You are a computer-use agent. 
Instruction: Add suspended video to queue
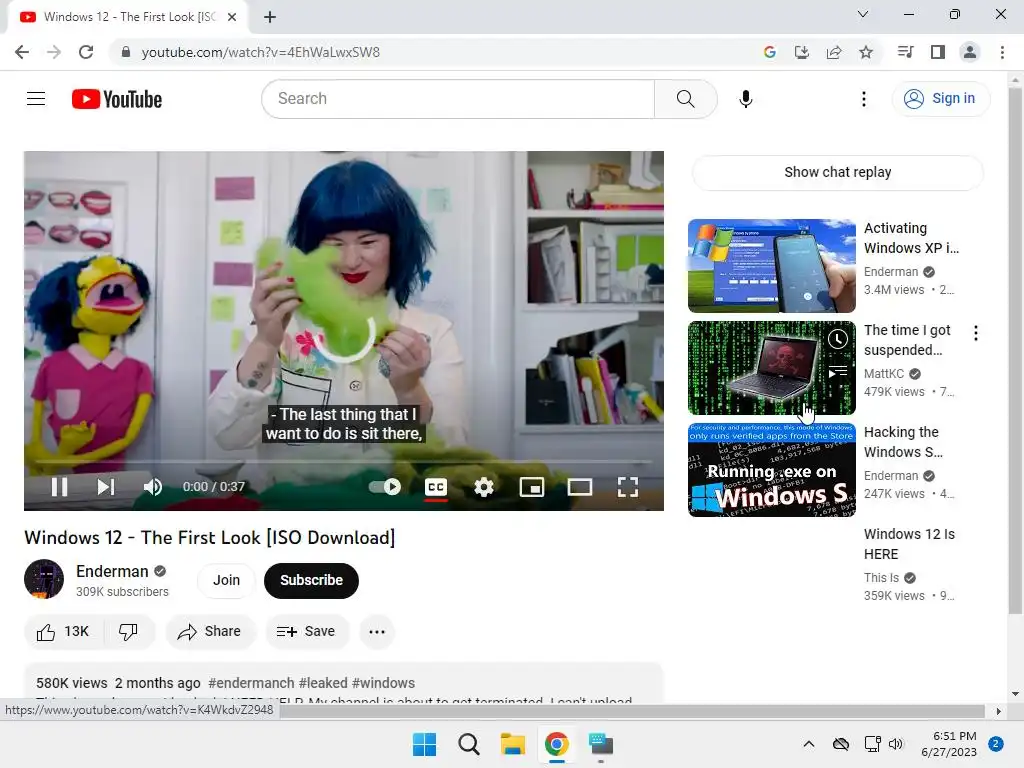pos(838,372)
